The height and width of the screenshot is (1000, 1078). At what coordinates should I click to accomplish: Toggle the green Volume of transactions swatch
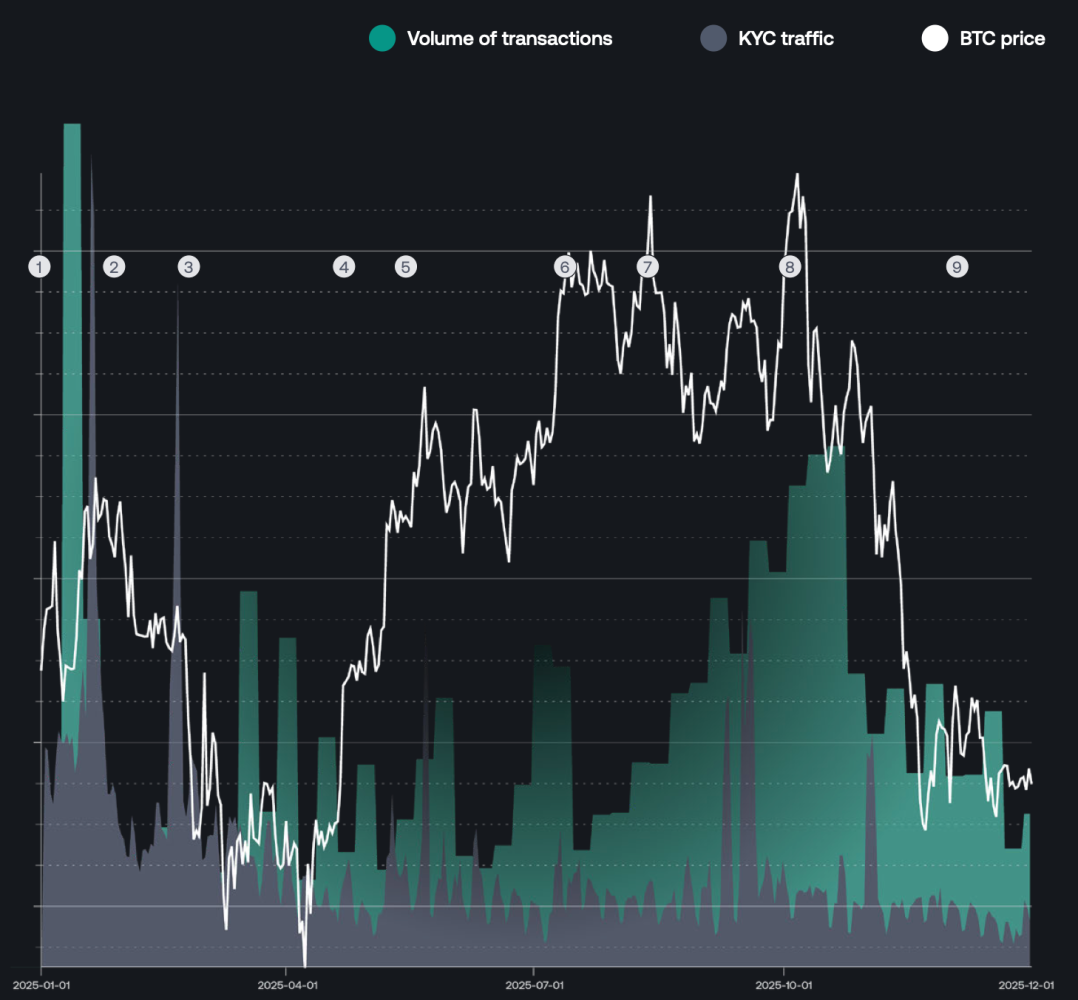(382, 38)
